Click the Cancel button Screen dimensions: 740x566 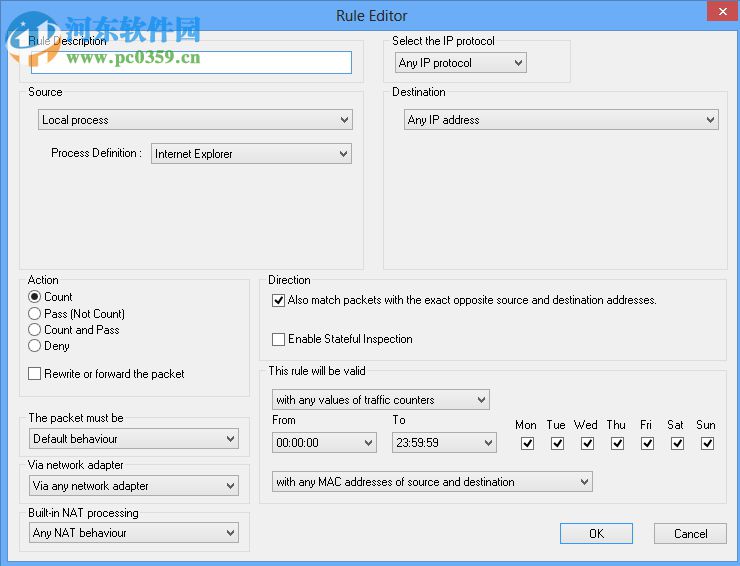(x=690, y=533)
